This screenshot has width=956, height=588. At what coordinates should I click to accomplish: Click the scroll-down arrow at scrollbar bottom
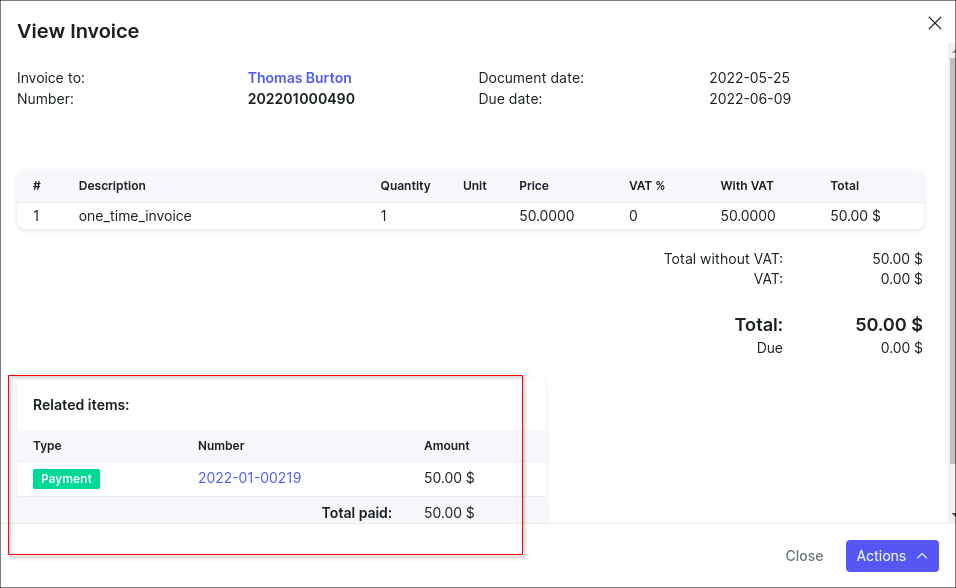coord(952,514)
